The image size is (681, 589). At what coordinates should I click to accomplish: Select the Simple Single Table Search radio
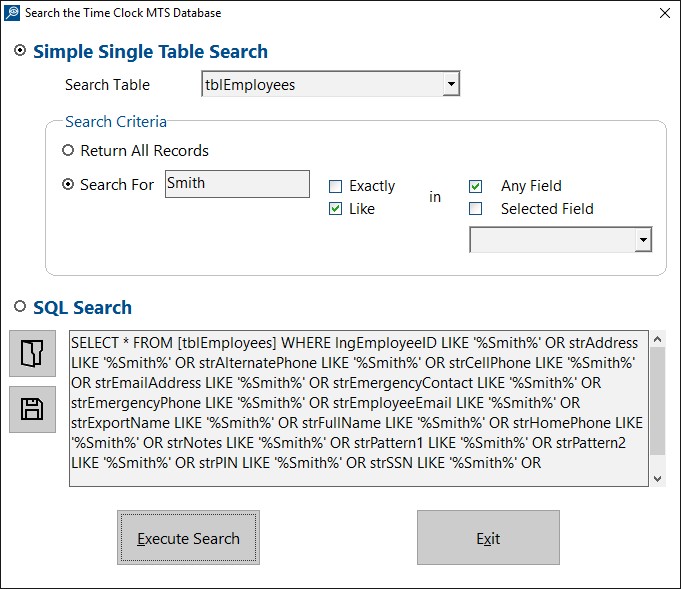coord(20,50)
